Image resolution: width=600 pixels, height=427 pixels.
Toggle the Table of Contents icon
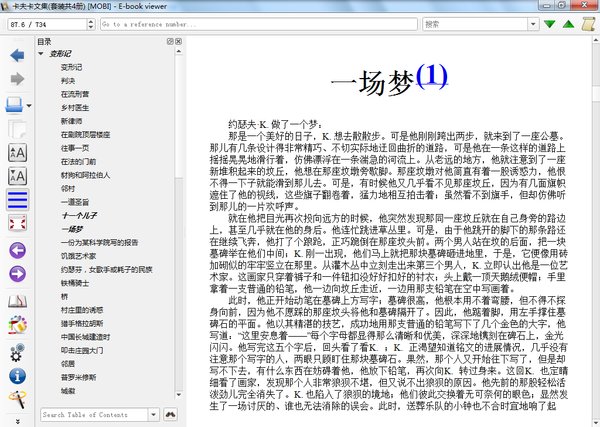tap(17, 200)
